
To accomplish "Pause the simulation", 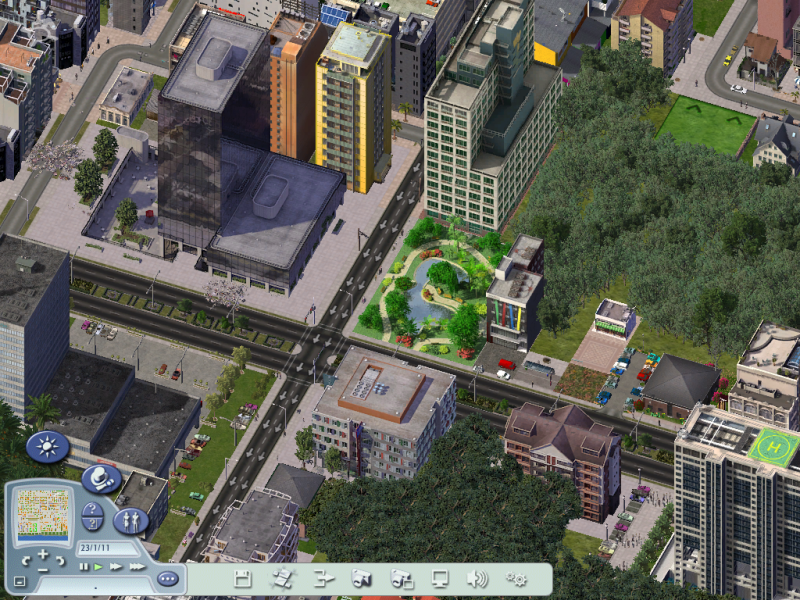I will [83, 567].
